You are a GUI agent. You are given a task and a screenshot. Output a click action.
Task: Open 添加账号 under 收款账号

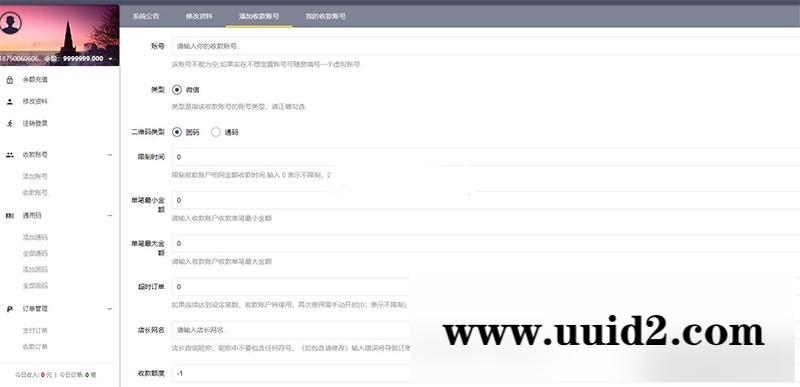[x=35, y=176]
